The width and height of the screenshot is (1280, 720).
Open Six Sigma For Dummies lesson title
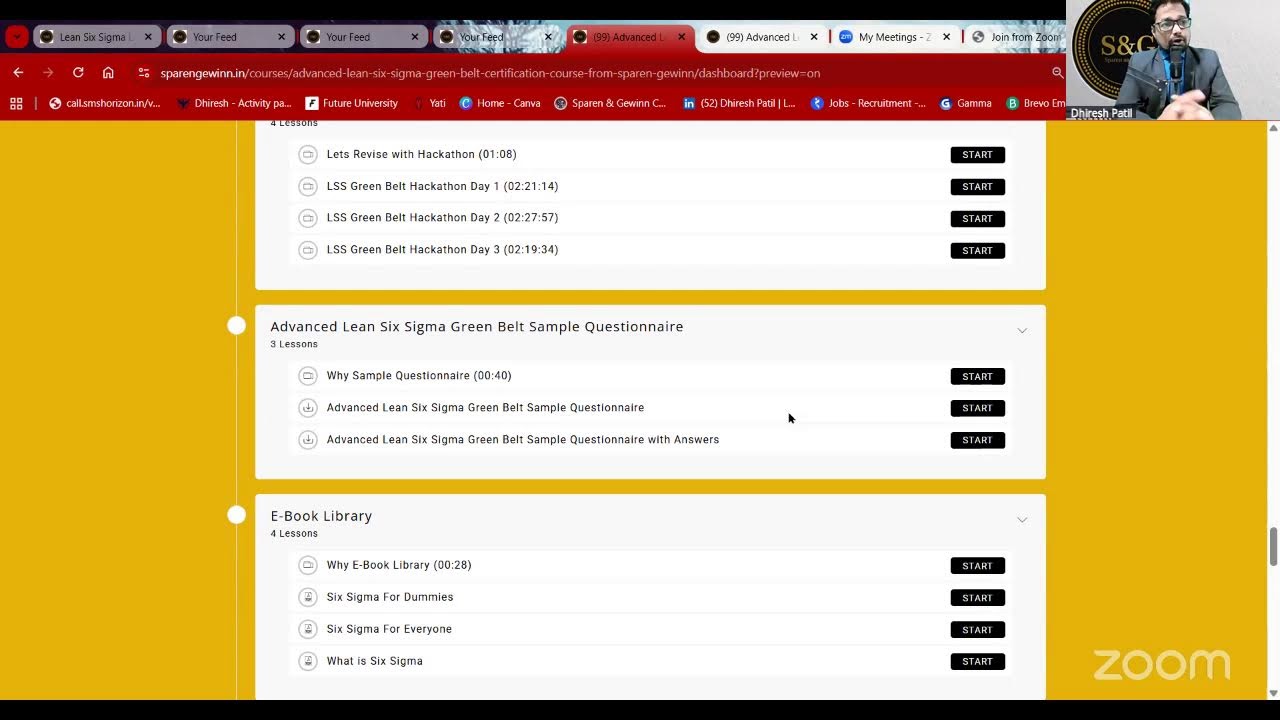tap(390, 597)
